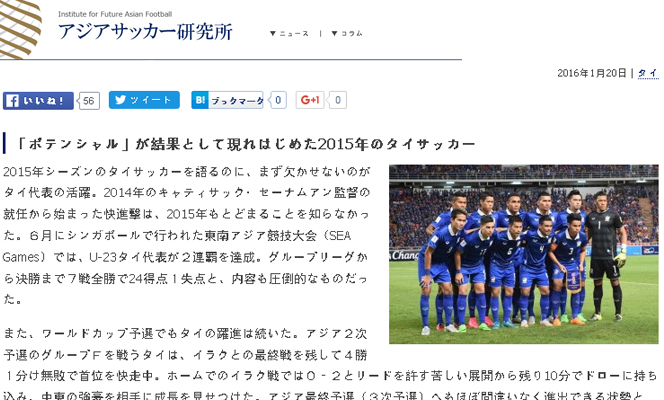Click the Facebook icon on the like button
Viewport: 664px width, 400px height.
pyautogui.click(x=12, y=101)
